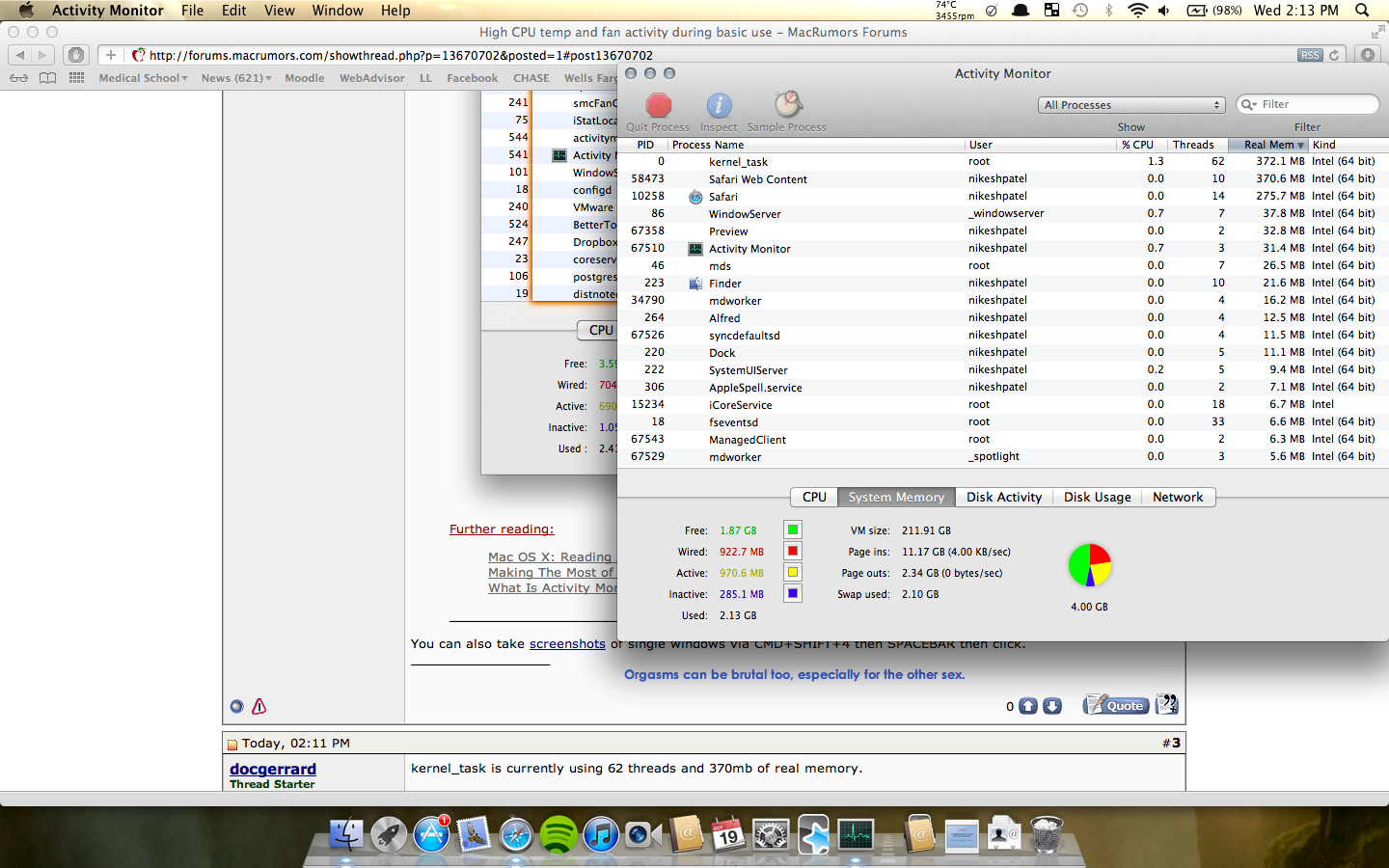
Task: Click the Inspect info icon
Action: 719,105
